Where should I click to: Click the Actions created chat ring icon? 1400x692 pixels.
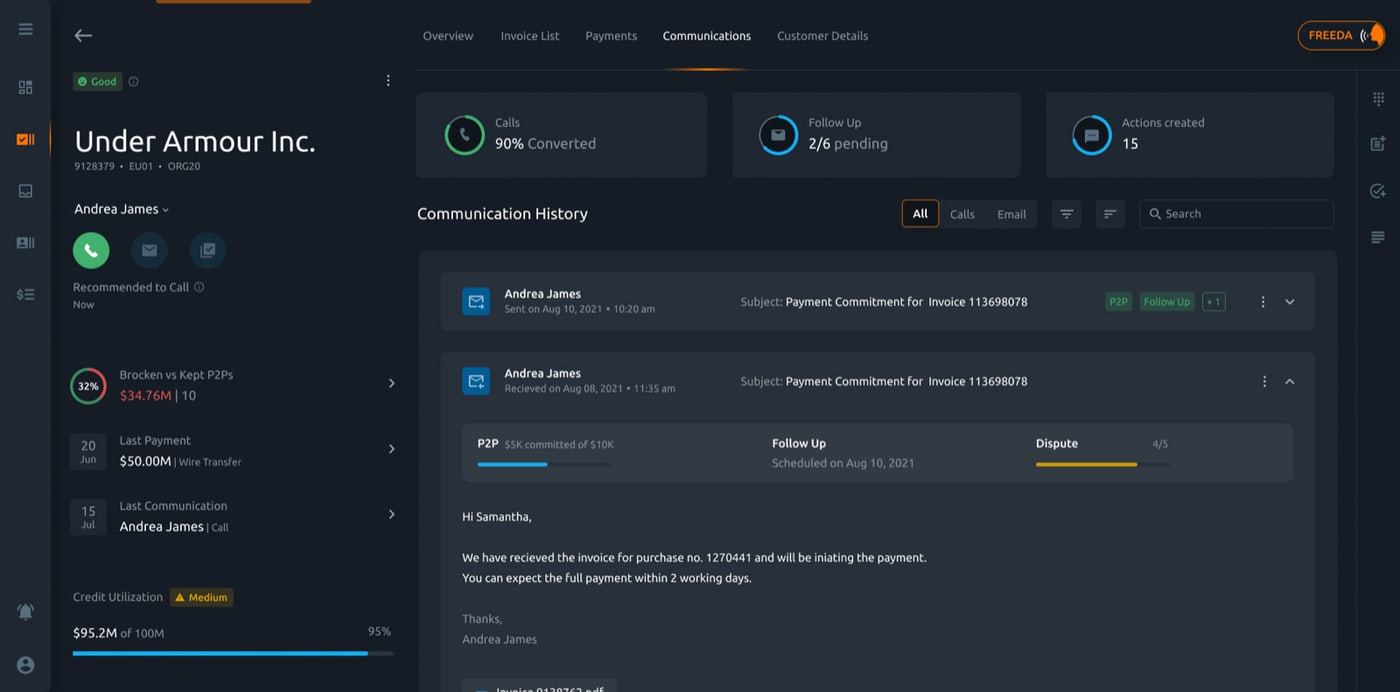click(x=1092, y=135)
